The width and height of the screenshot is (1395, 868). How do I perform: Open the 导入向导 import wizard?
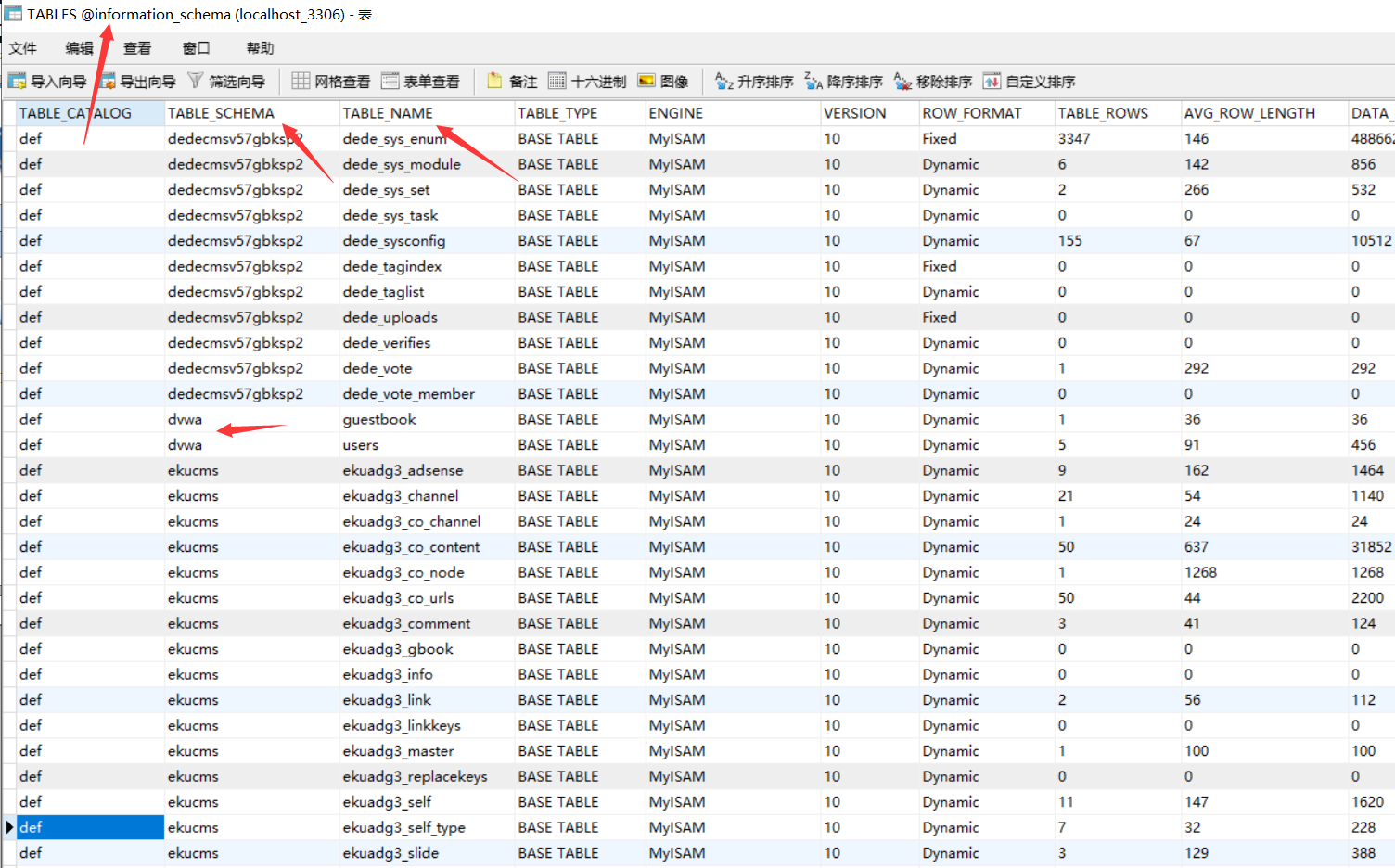coord(47,82)
